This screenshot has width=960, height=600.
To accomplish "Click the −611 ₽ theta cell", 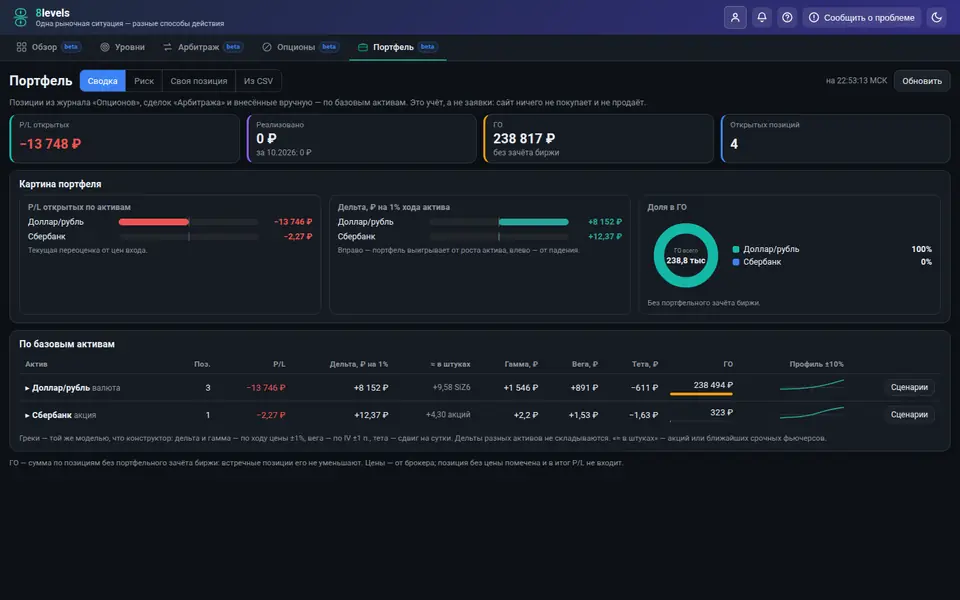I will (x=643, y=388).
